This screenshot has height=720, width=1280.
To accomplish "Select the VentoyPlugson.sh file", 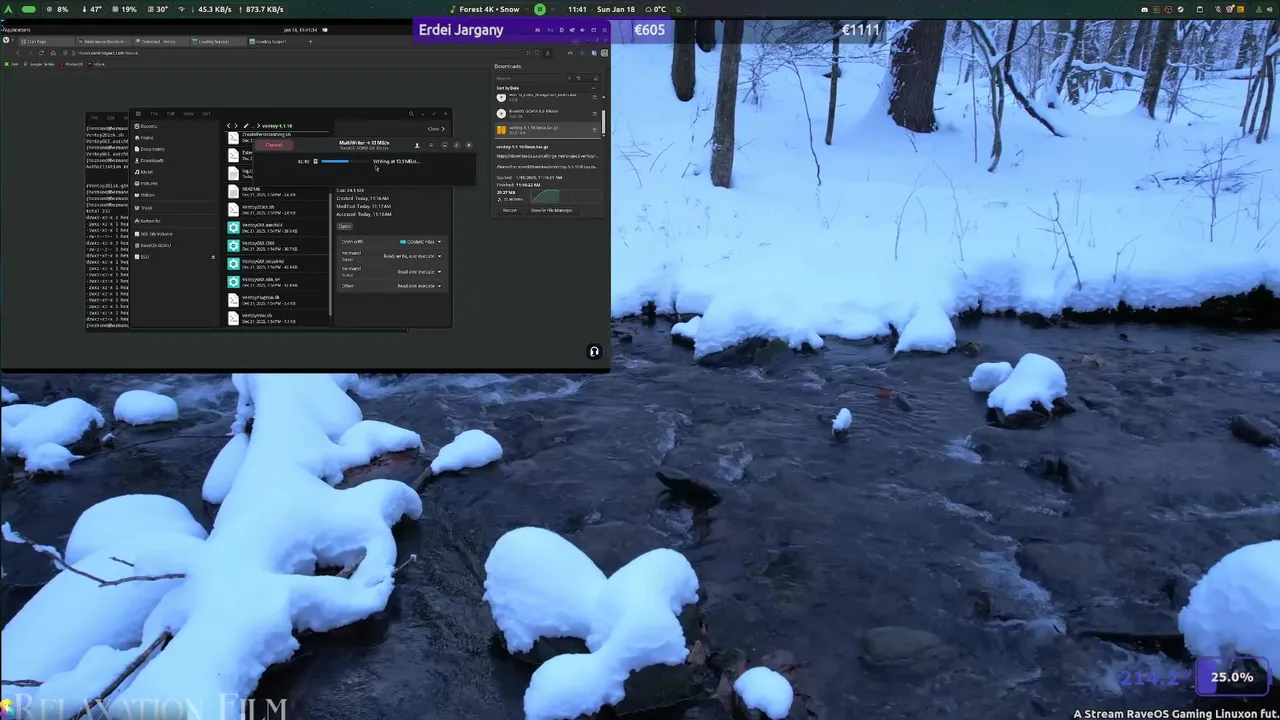I will tap(276, 300).
